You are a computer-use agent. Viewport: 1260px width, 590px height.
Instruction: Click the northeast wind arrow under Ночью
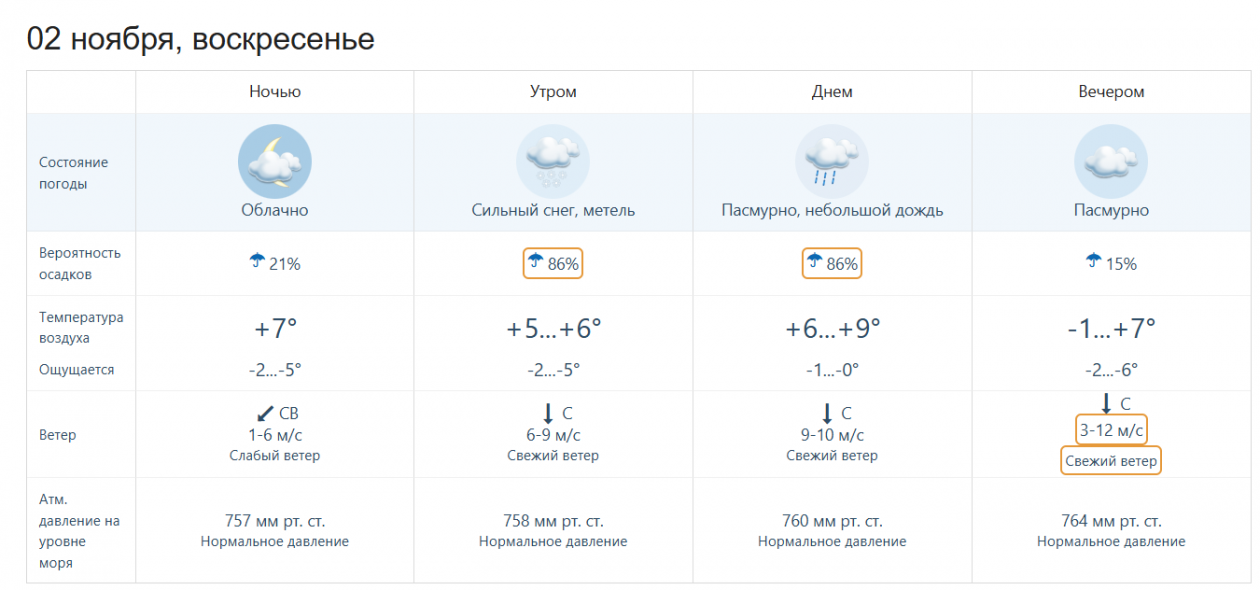pos(264,412)
